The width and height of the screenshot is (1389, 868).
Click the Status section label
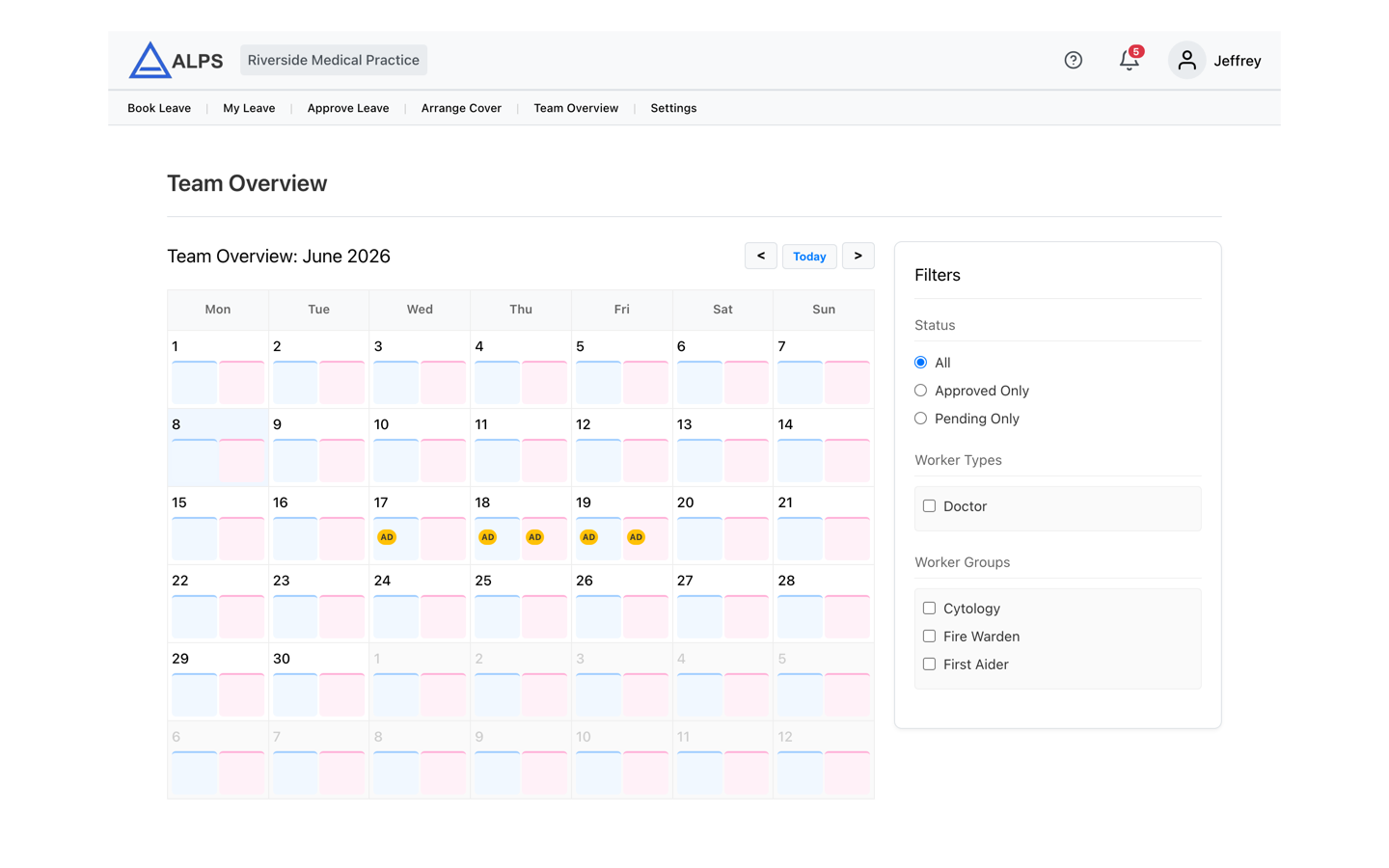pyautogui.click(x=935, y=325)
